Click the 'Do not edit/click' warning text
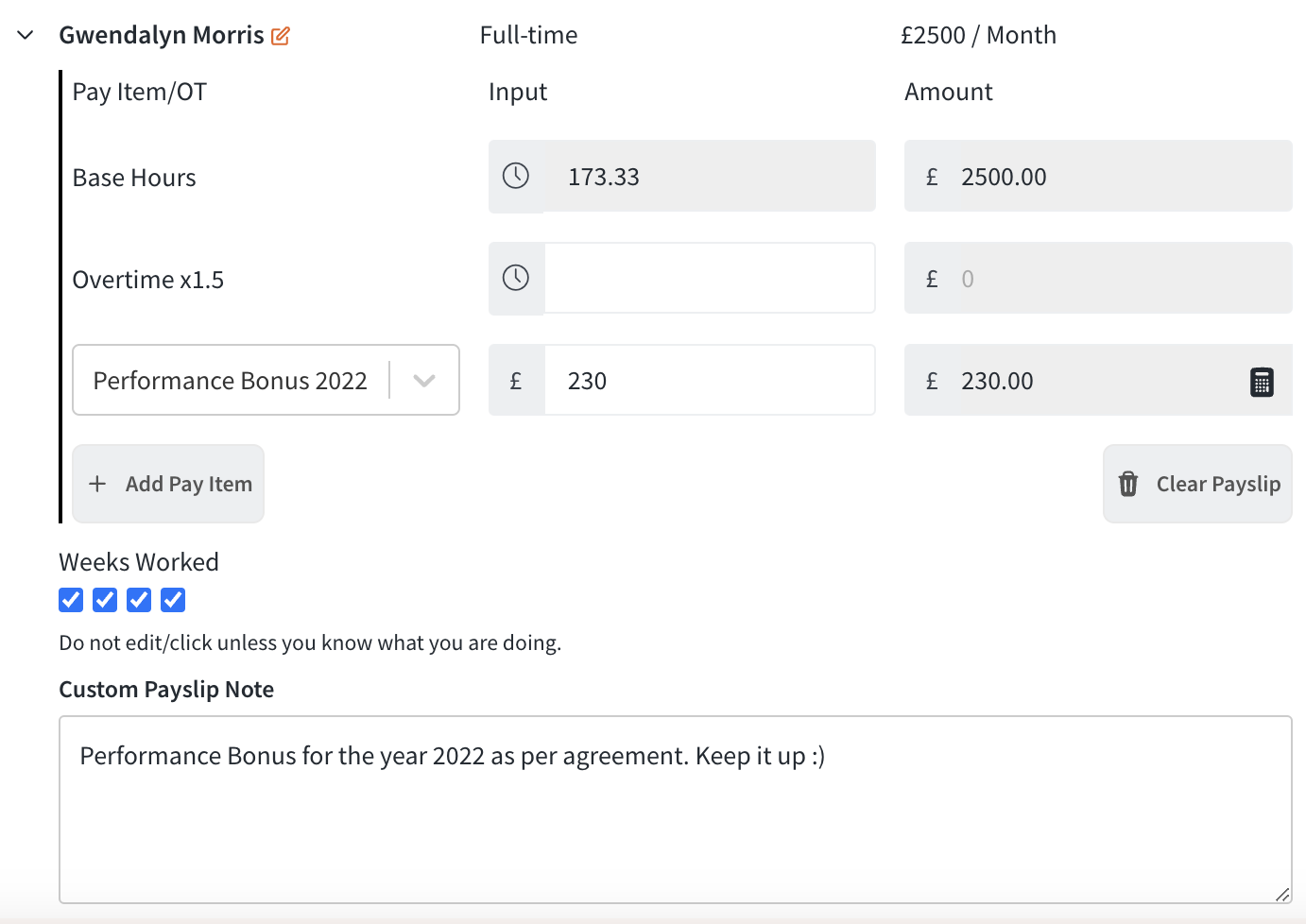Viewport: 1306px width, 924px height. (x=310, y=643)
